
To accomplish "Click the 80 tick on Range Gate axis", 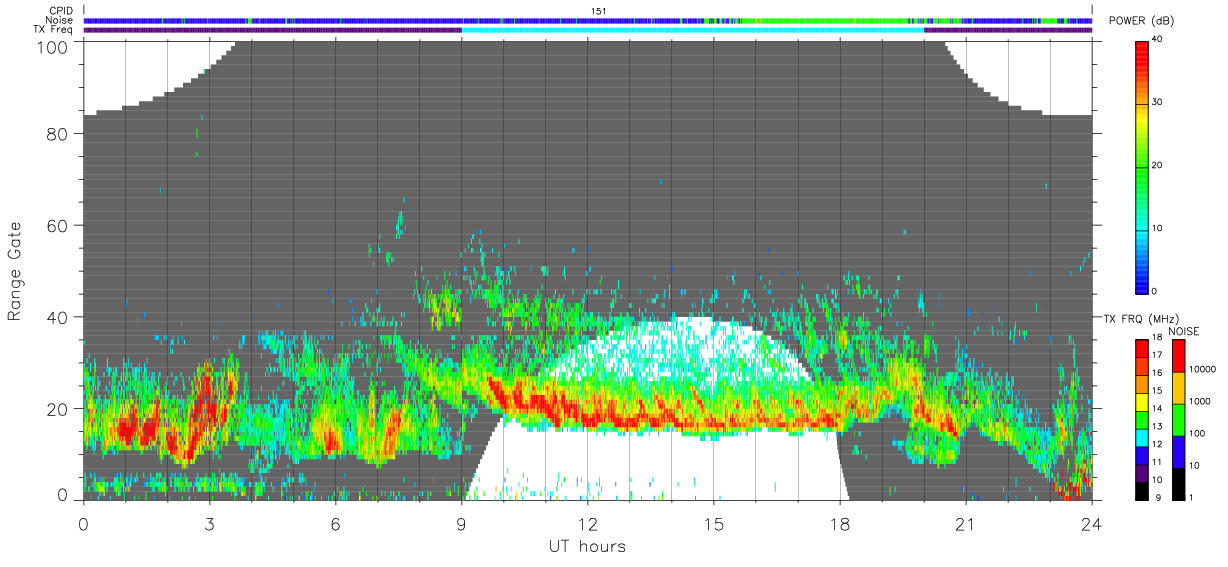I will click(55, 133).
